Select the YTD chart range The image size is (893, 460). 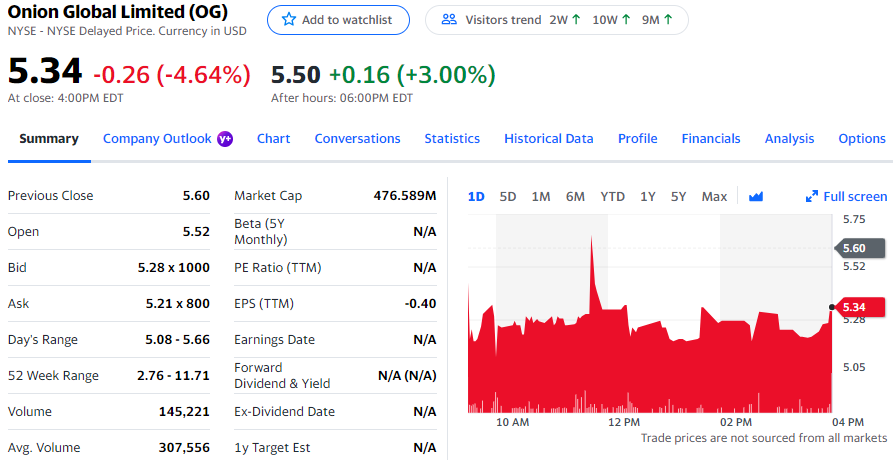click(612, 197)
